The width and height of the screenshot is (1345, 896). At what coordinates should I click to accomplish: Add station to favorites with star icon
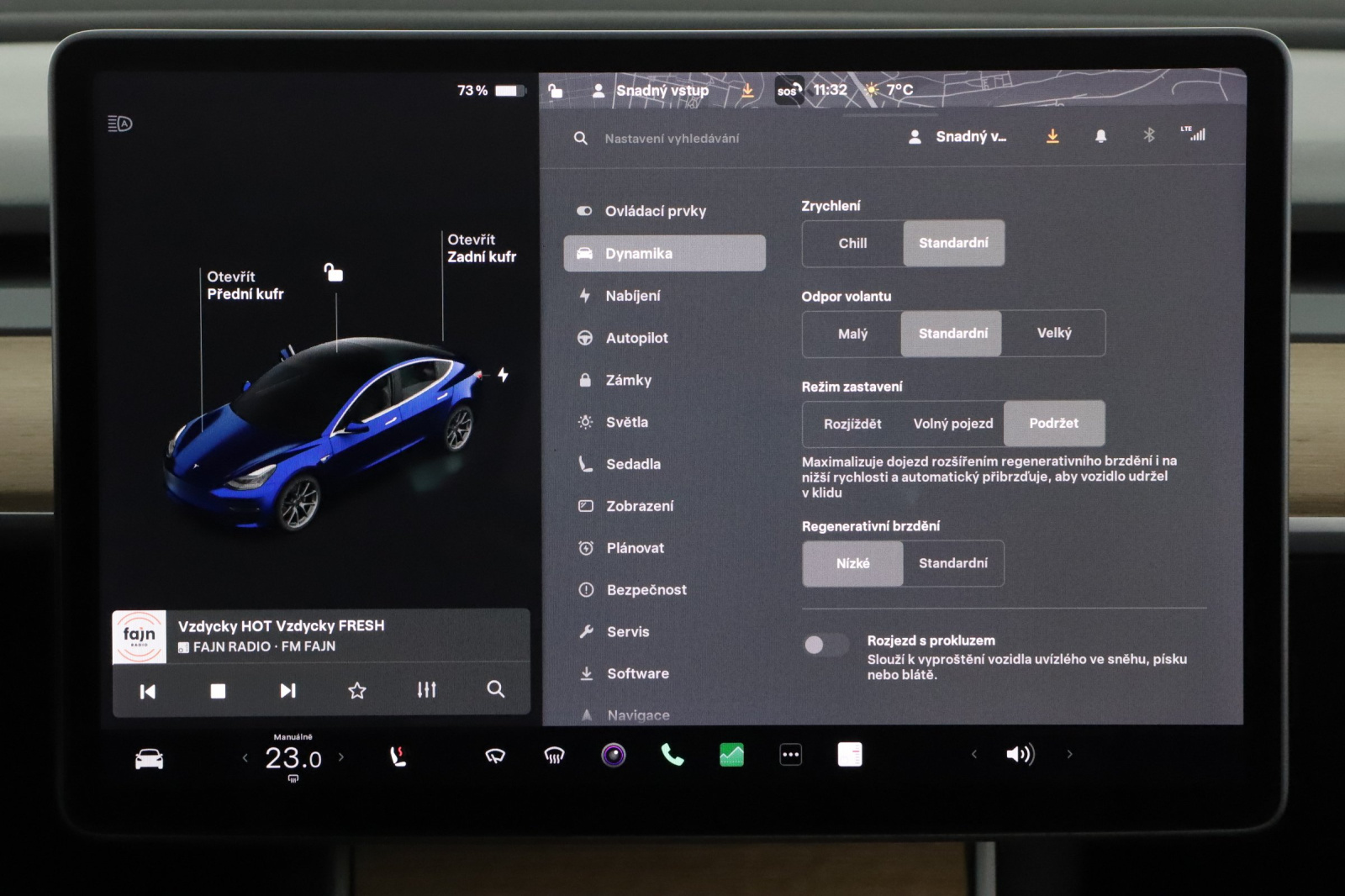tap(357, 690)
